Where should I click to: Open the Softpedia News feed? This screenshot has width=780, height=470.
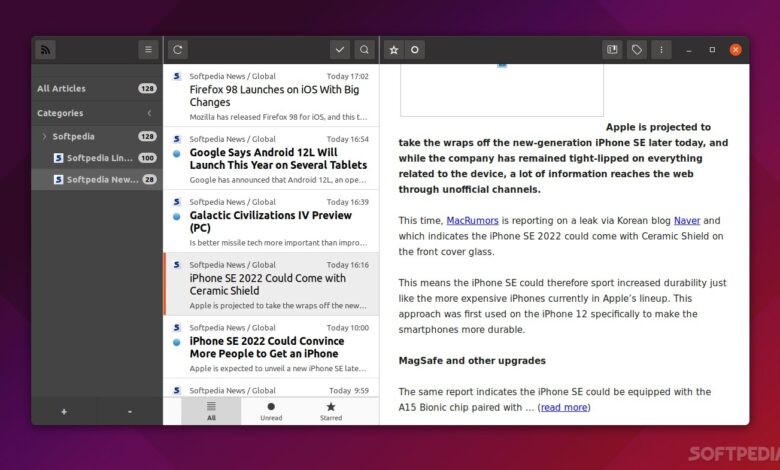coord(97,179)
